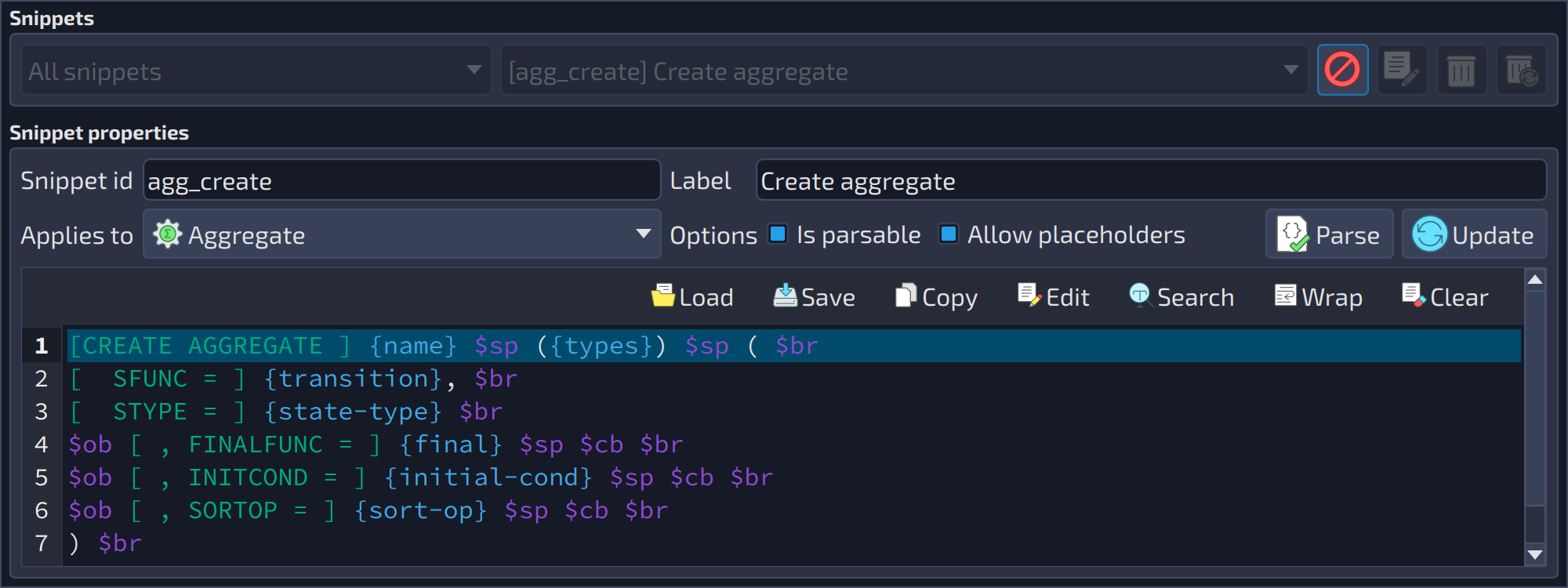The width and height of the screenshot is (1568, 588).
Task: Click the scroll up arrow of code editor
Action: (1535, 279)
